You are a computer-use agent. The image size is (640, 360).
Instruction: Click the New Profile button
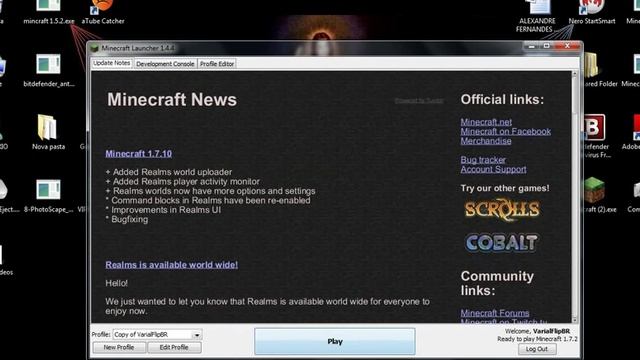(x=119, y=347)
